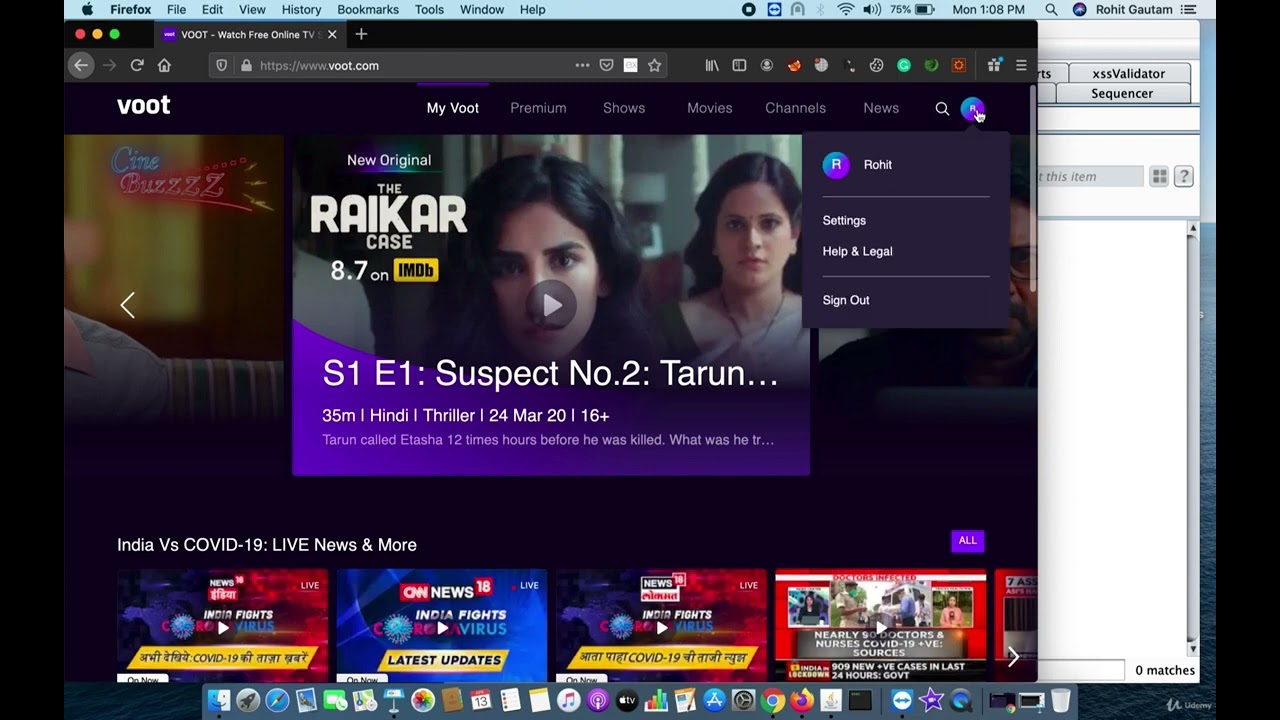The height and width of the screenshot is (720, 1280).
Task: Open Settings from profile menu
Action: (x=844, y=220)
